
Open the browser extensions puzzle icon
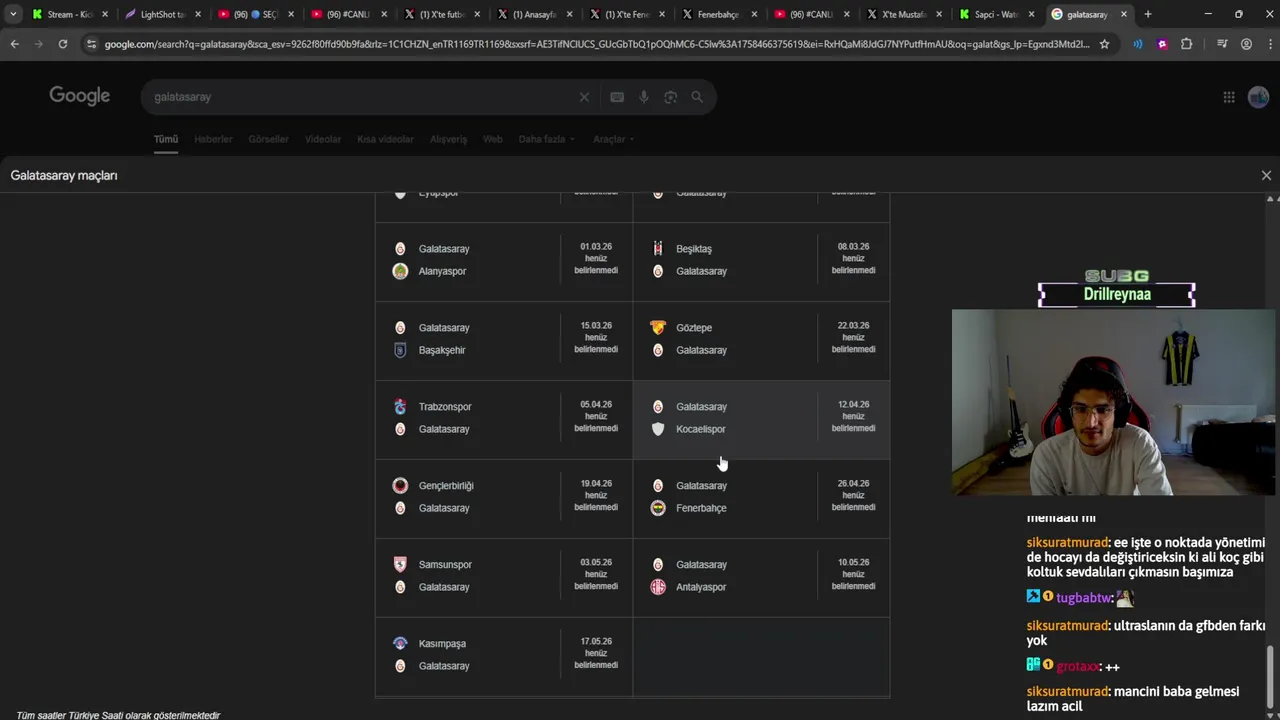1187,44
